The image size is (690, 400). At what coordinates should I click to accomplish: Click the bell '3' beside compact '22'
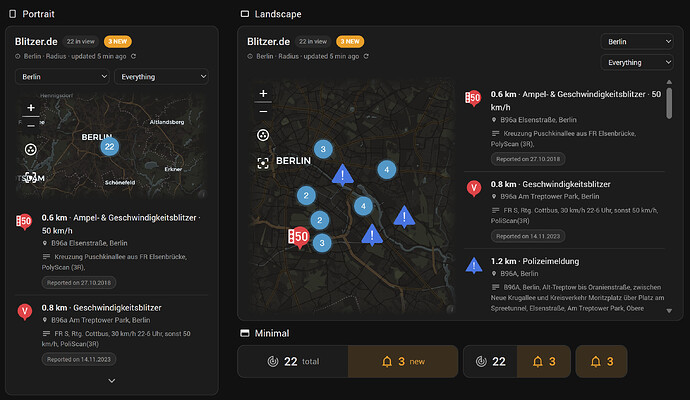[544, 362]
